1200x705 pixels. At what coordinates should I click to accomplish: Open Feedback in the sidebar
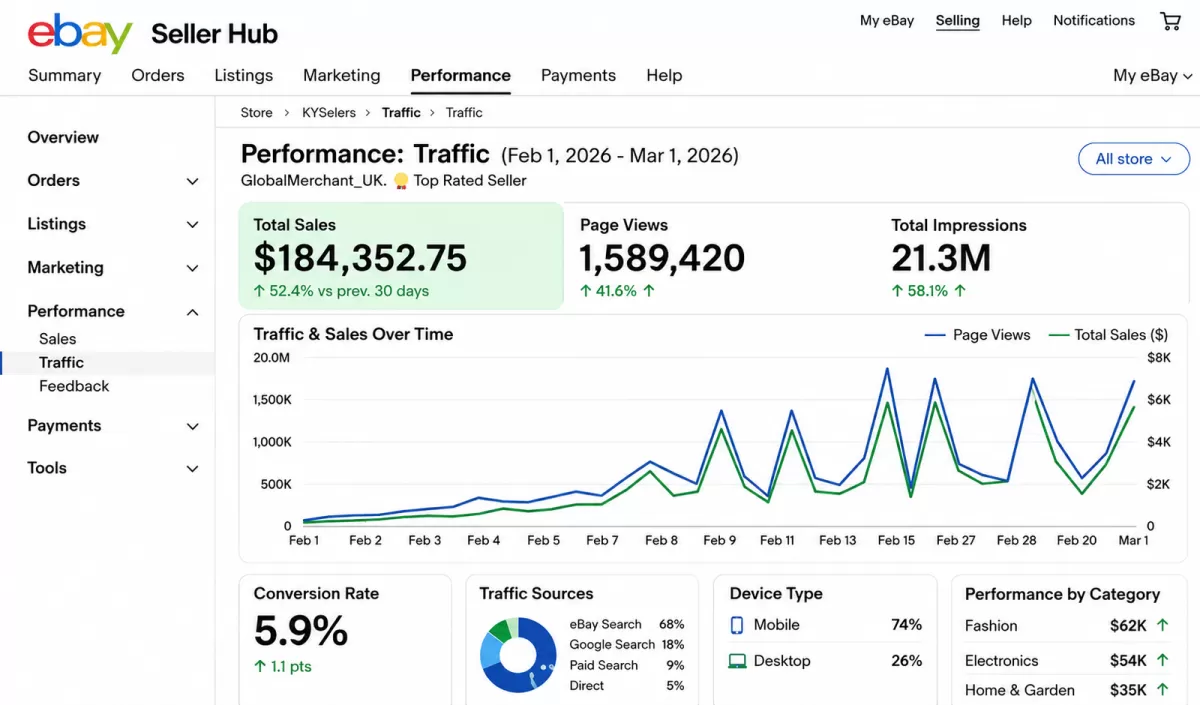tap(74, 386)
